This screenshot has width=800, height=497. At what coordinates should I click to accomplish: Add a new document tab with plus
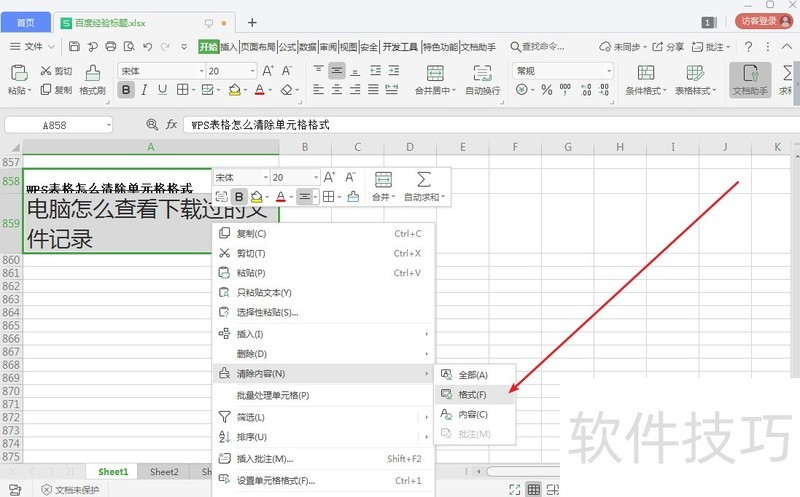tap(252, 22)
